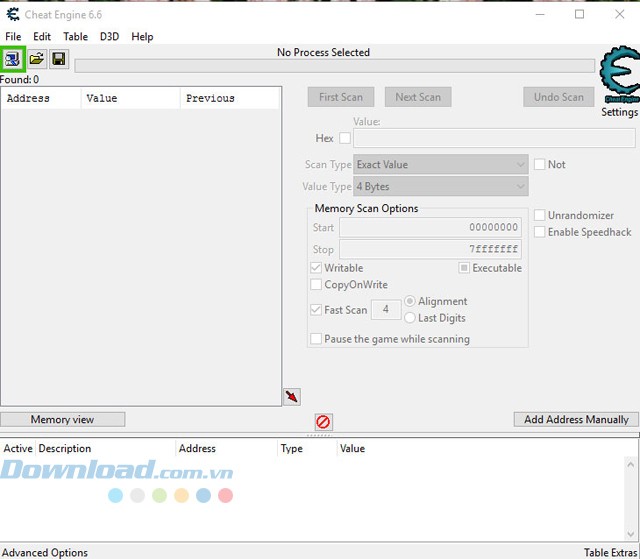This screenshot has width=640, height=559.
Task: Expand the Scan Type dropdown
Action: [x=440, y=164]
